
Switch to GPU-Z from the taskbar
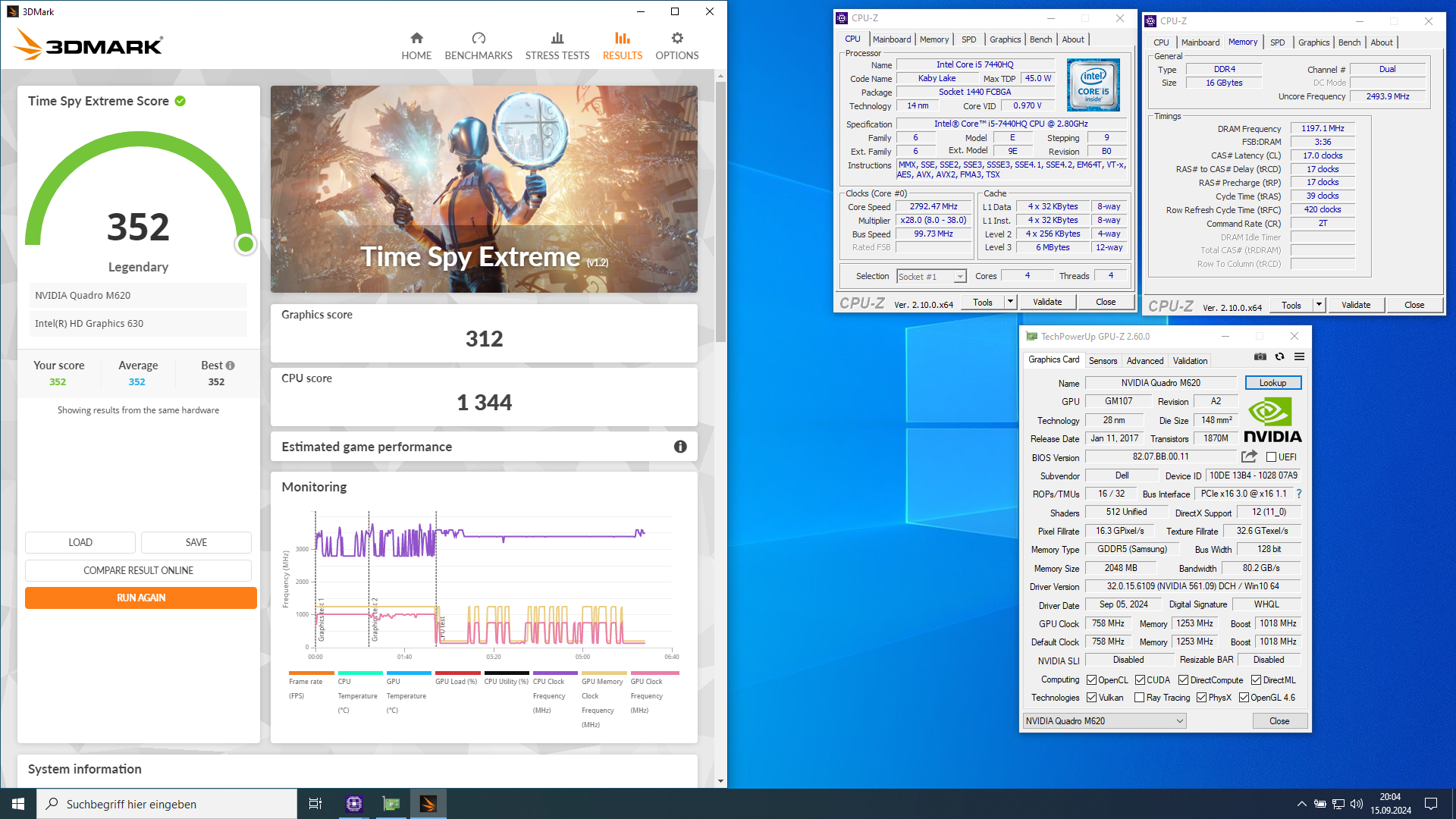(391, 804)
